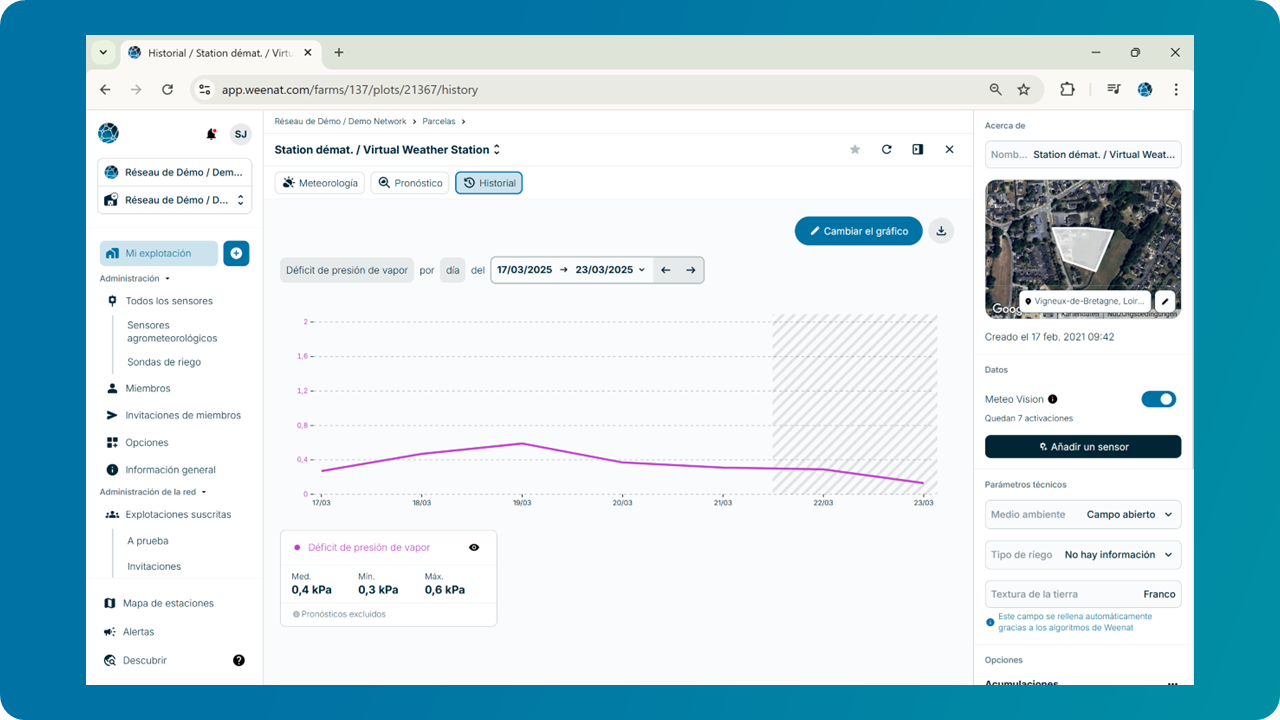
Task: Open Información general
Action: pos(170,470)
